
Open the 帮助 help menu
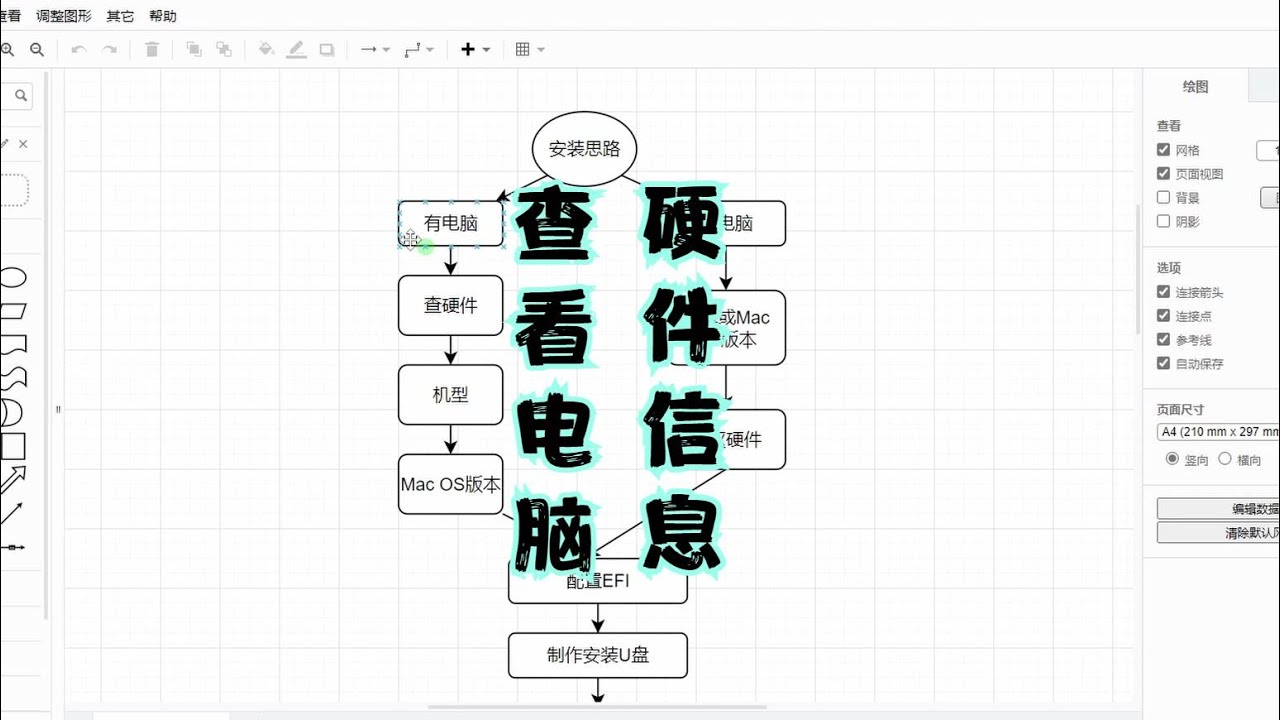pos(163,16)
